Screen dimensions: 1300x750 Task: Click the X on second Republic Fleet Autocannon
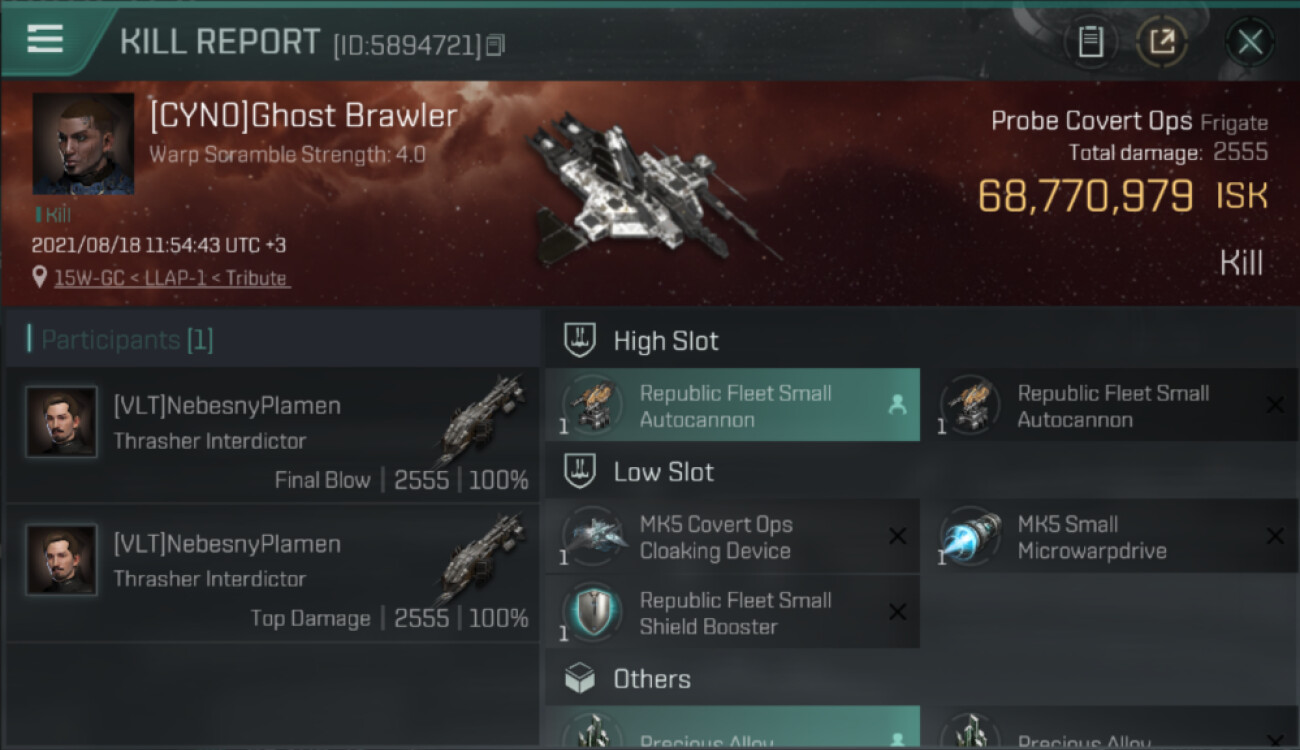click(x=1275, y=405)
